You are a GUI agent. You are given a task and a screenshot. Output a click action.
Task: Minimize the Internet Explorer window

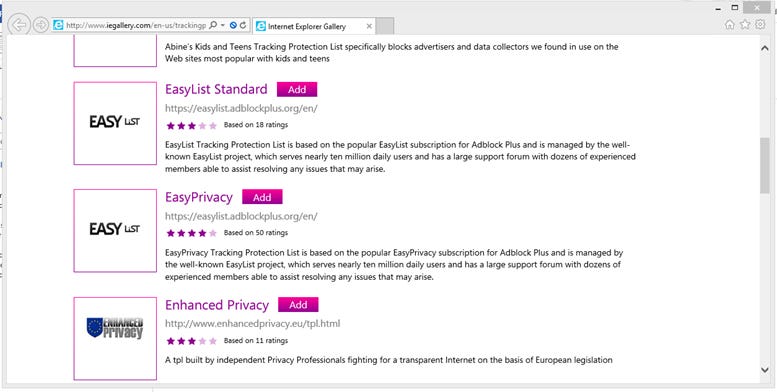coord(719,8)
